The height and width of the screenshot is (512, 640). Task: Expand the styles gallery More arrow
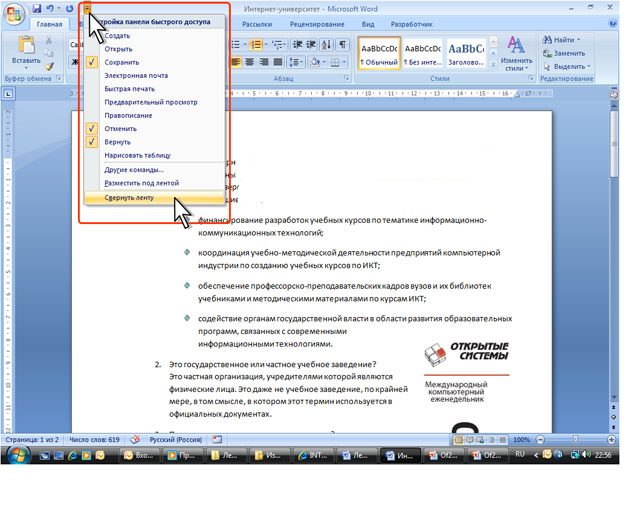(x=493, y=64)
